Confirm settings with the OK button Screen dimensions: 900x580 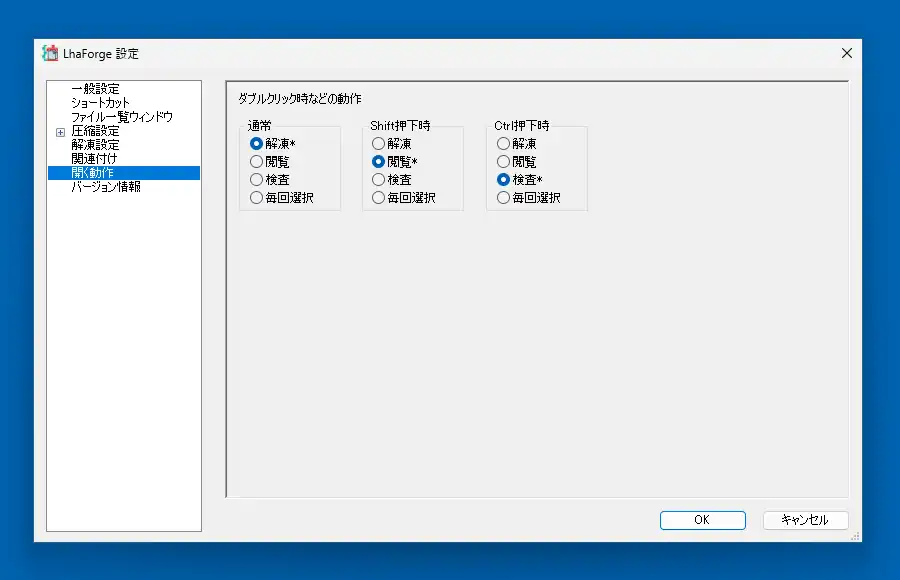(703, 520)
